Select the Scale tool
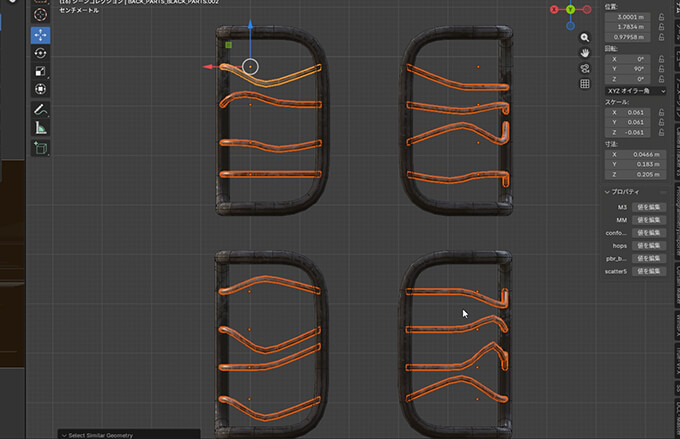Viewport: 680px width, 439px height. pyautogui.click(x=41, y=71)
